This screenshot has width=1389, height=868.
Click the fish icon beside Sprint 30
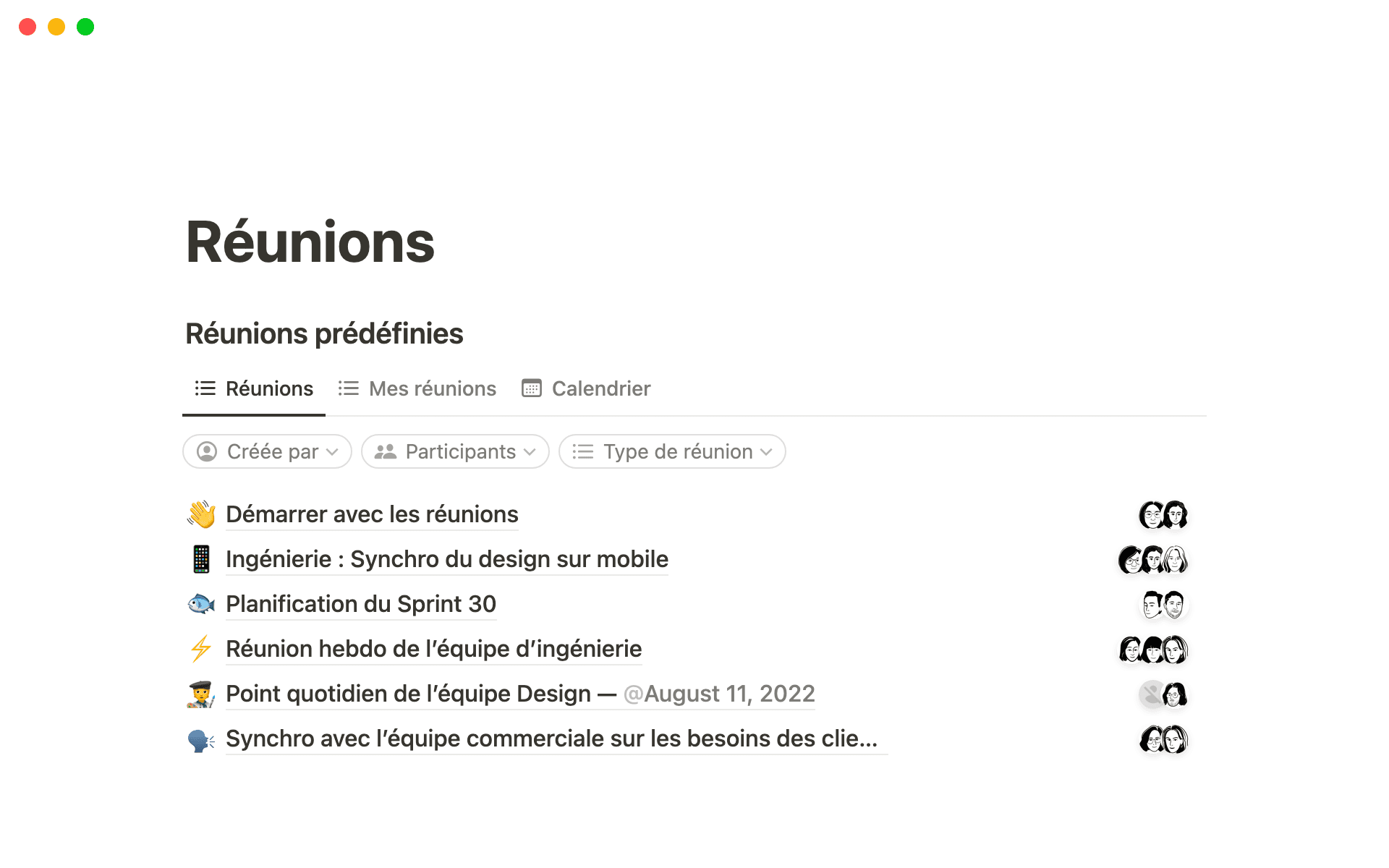tap(201, 604)
